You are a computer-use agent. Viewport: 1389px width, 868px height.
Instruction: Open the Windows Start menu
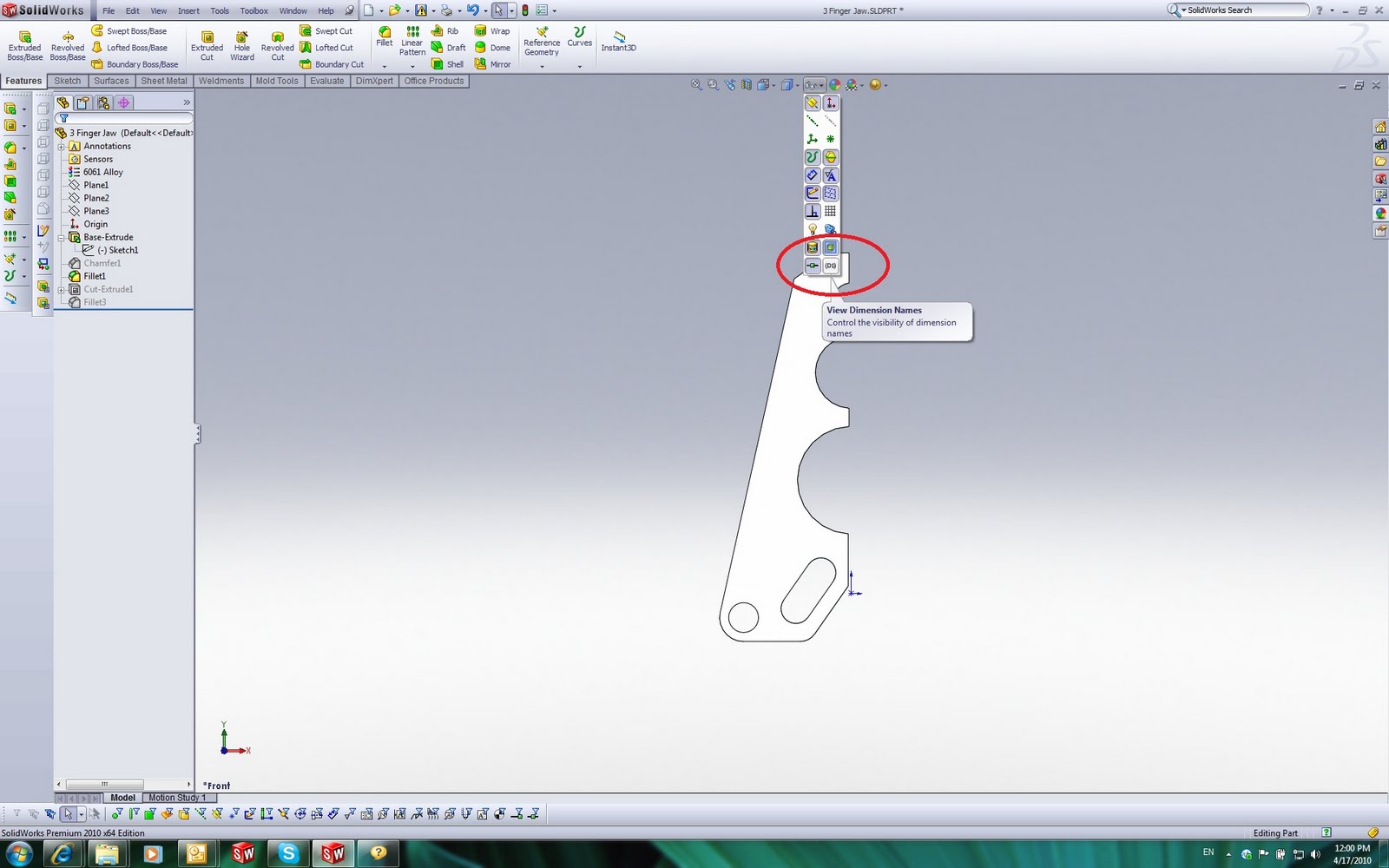[x=19, y=853]
